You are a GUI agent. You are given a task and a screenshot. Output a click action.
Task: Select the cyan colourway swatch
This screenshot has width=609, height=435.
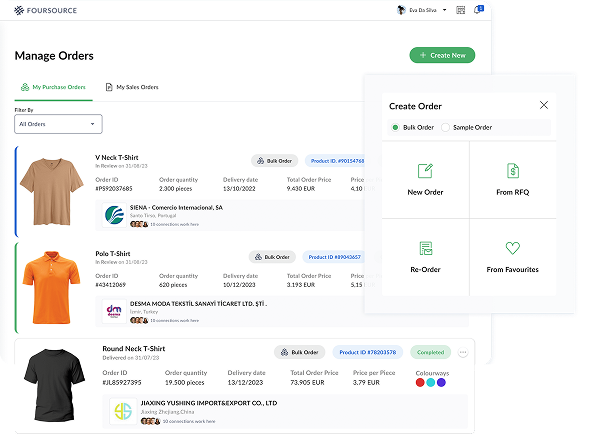(x=431, y=383)
